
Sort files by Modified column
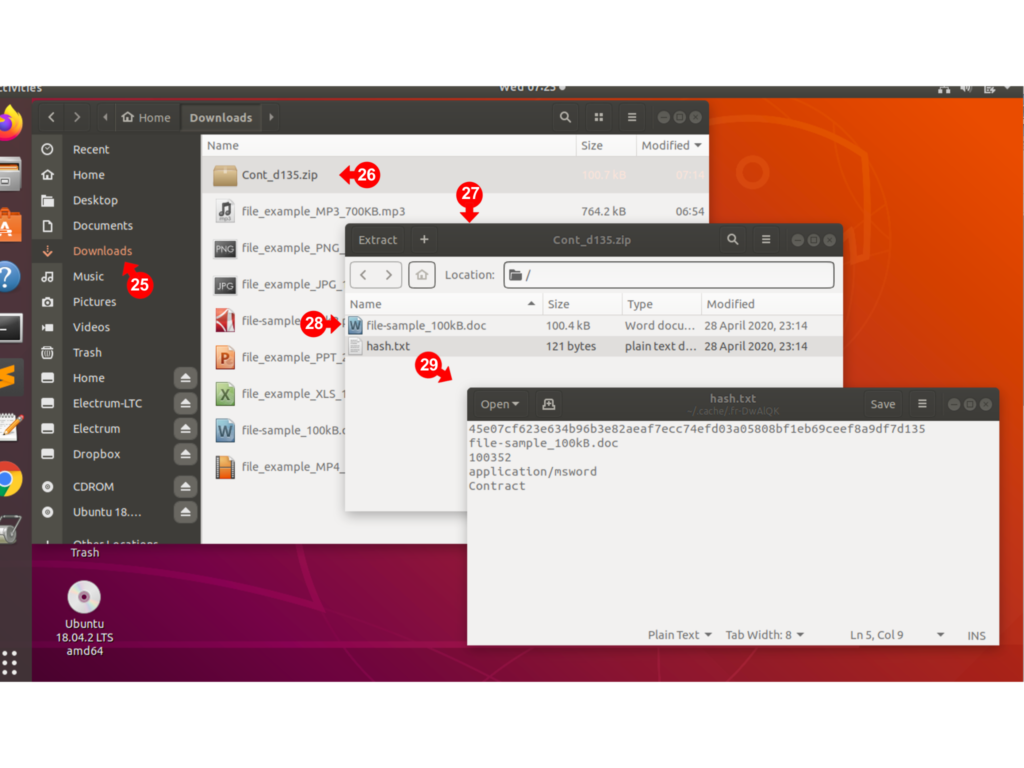tap(671, 145)
